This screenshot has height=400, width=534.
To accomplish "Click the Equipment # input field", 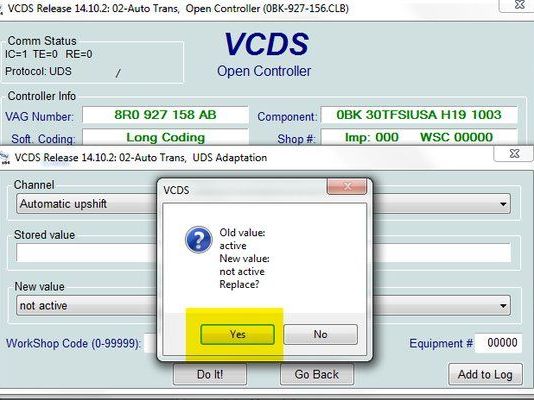I will (499, 342).
